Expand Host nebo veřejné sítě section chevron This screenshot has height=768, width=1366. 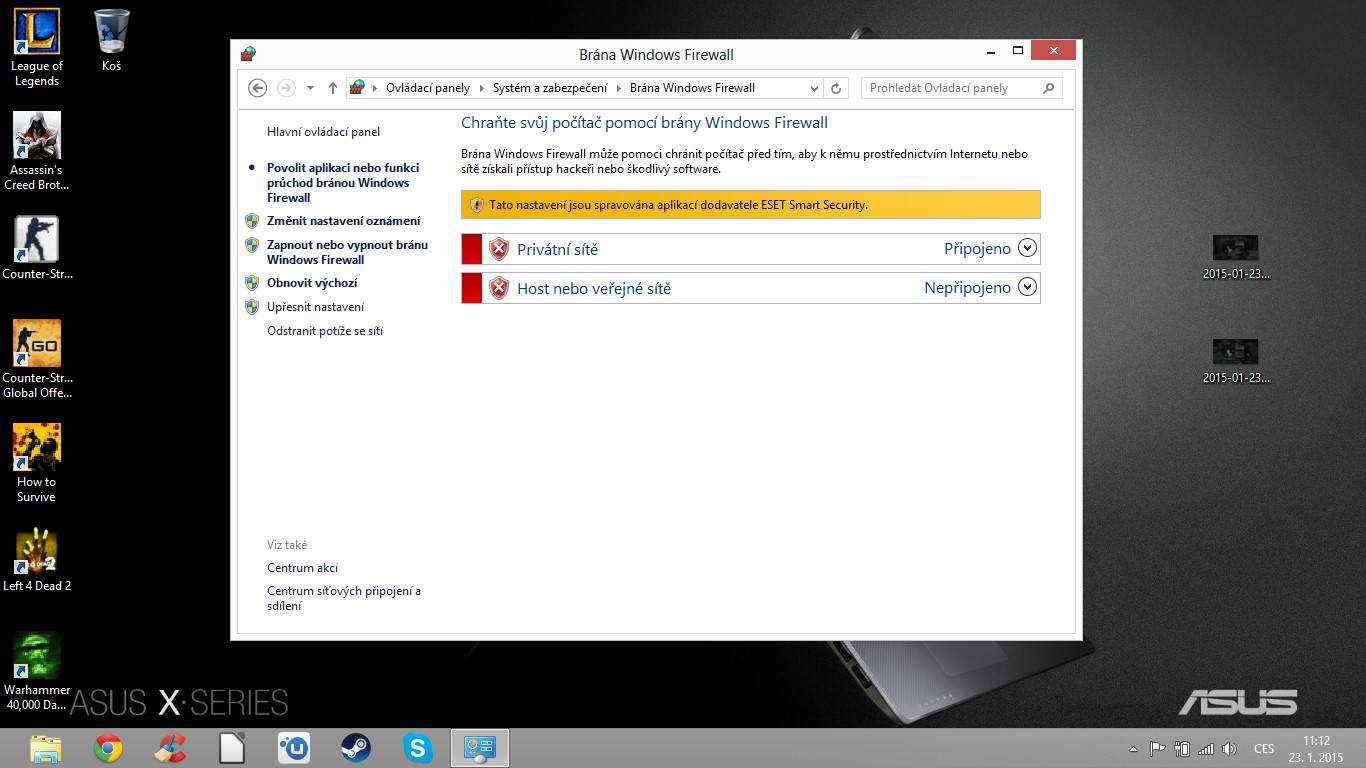coord(1027,287)
